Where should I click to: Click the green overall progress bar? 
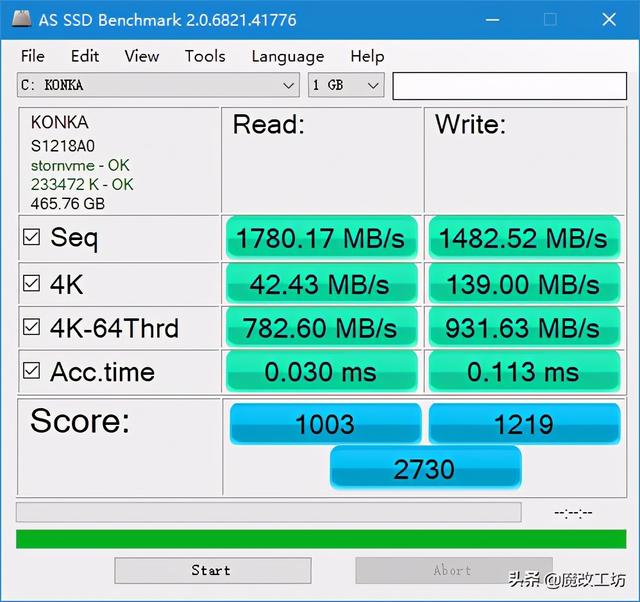tap(321, 539)
